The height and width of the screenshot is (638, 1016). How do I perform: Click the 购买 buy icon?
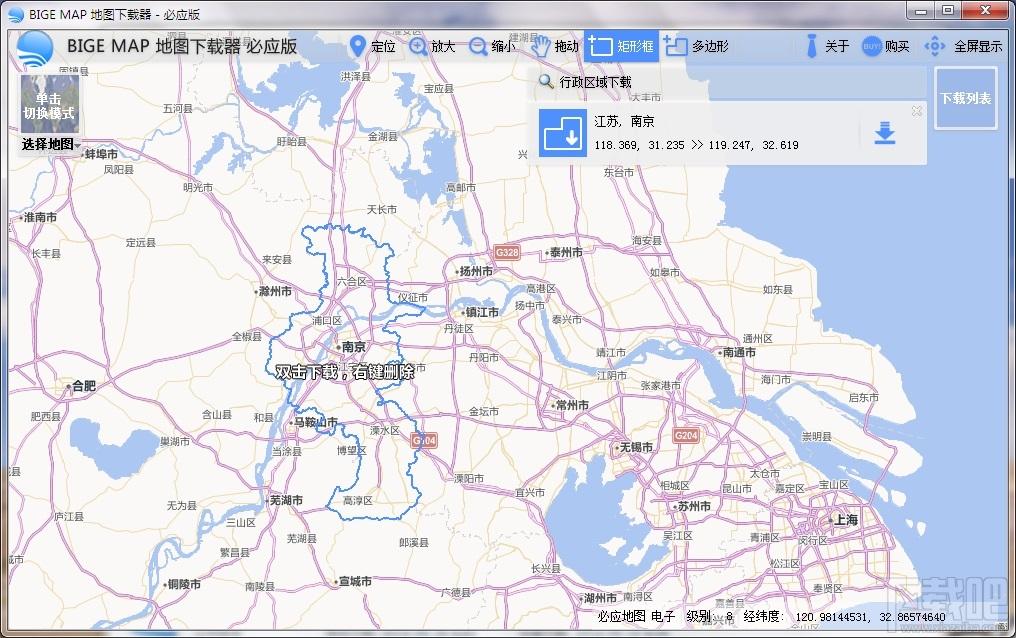872,46
